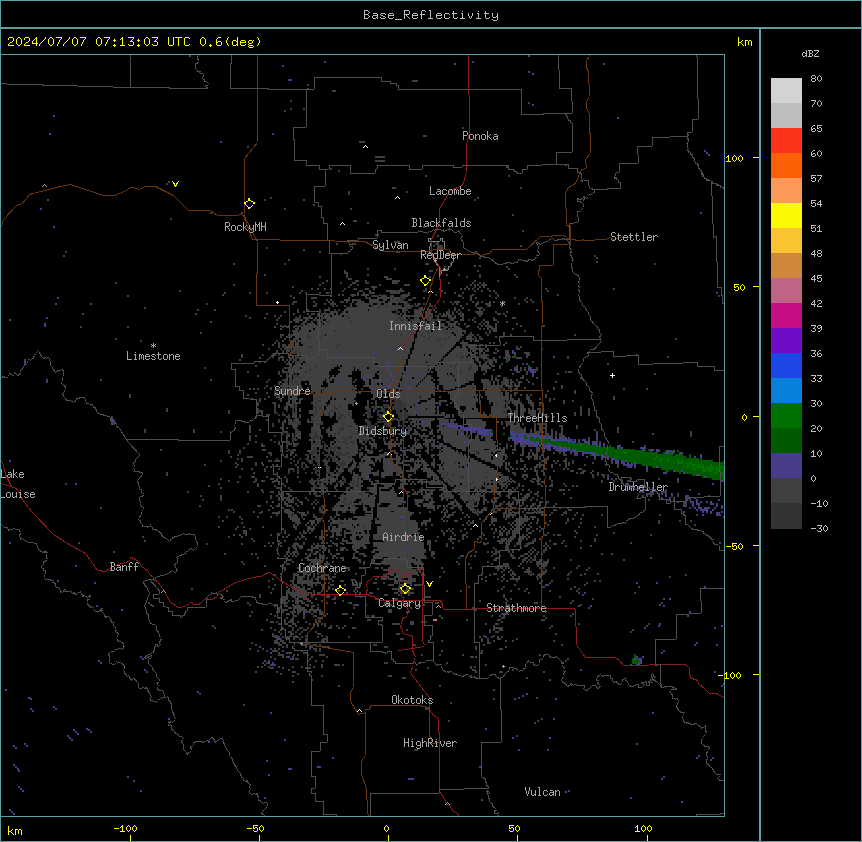Choose the purple 36-39 dBZ swatch

pos(786,341)
